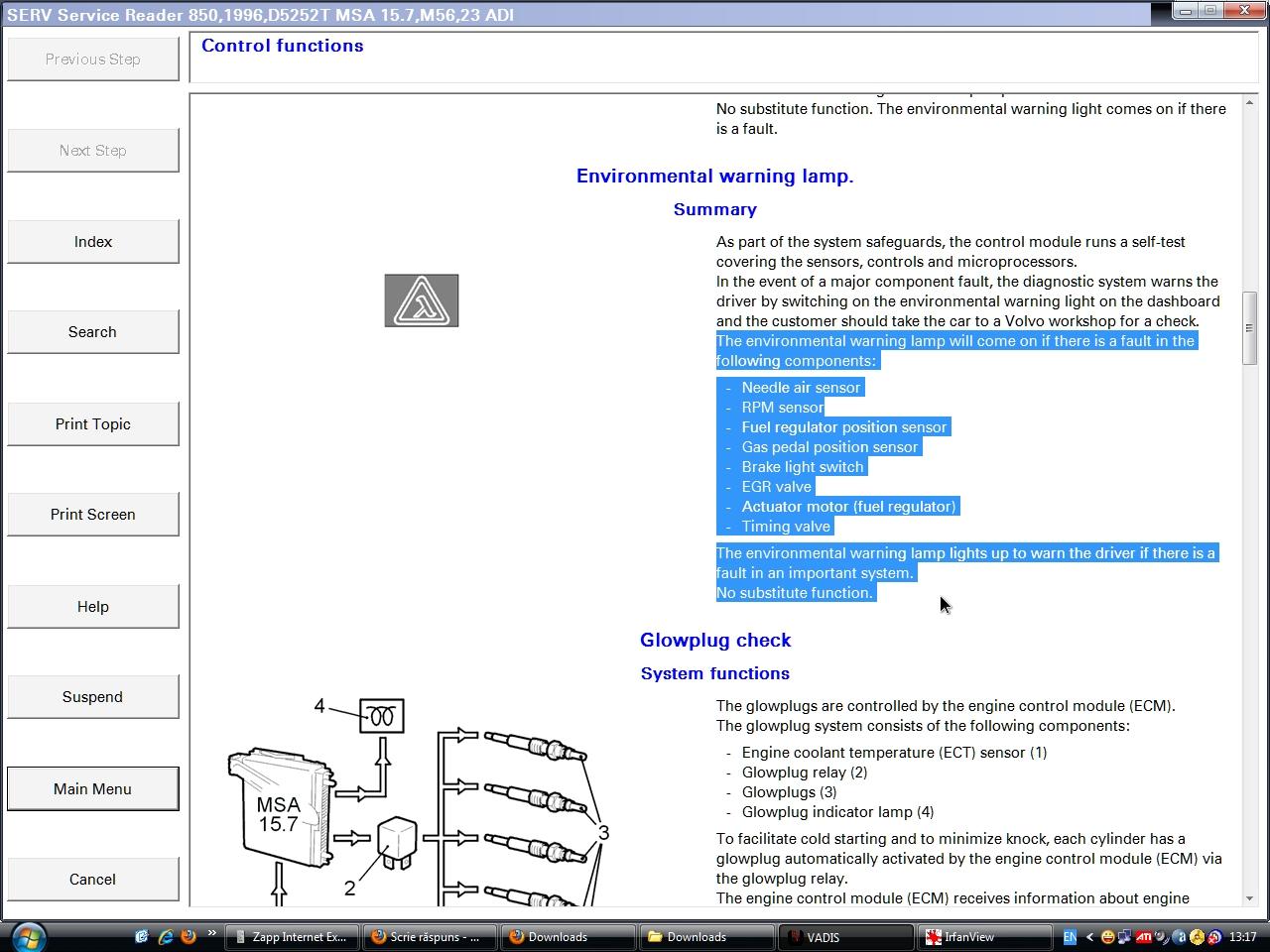
Task: Click the Next Step button
Action: pyautogui.click(x=92, y=151)
